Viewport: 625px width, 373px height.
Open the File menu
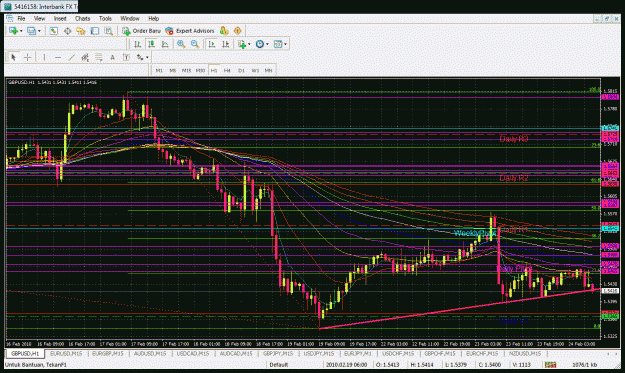(21, 18)
